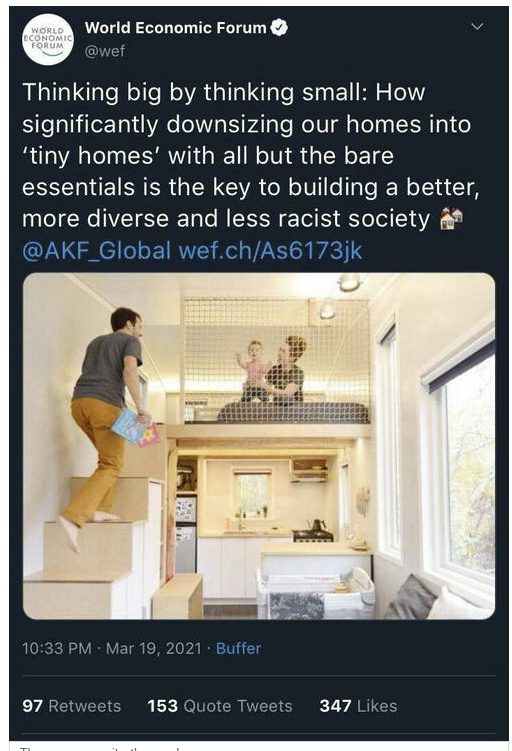
Task: Click the Mar 19, 2021 date
Action: point(153,648)
